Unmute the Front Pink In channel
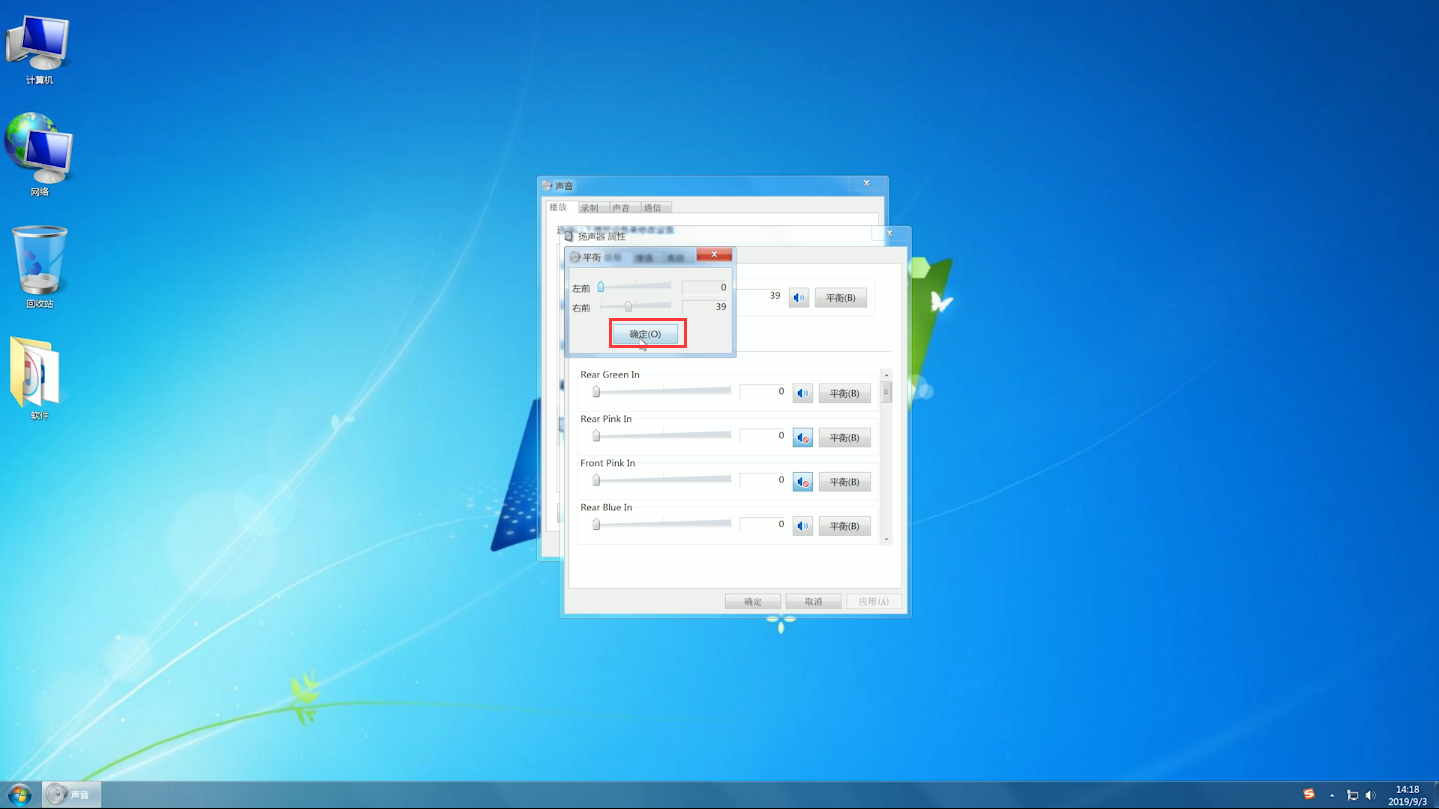 click(803, 481)
